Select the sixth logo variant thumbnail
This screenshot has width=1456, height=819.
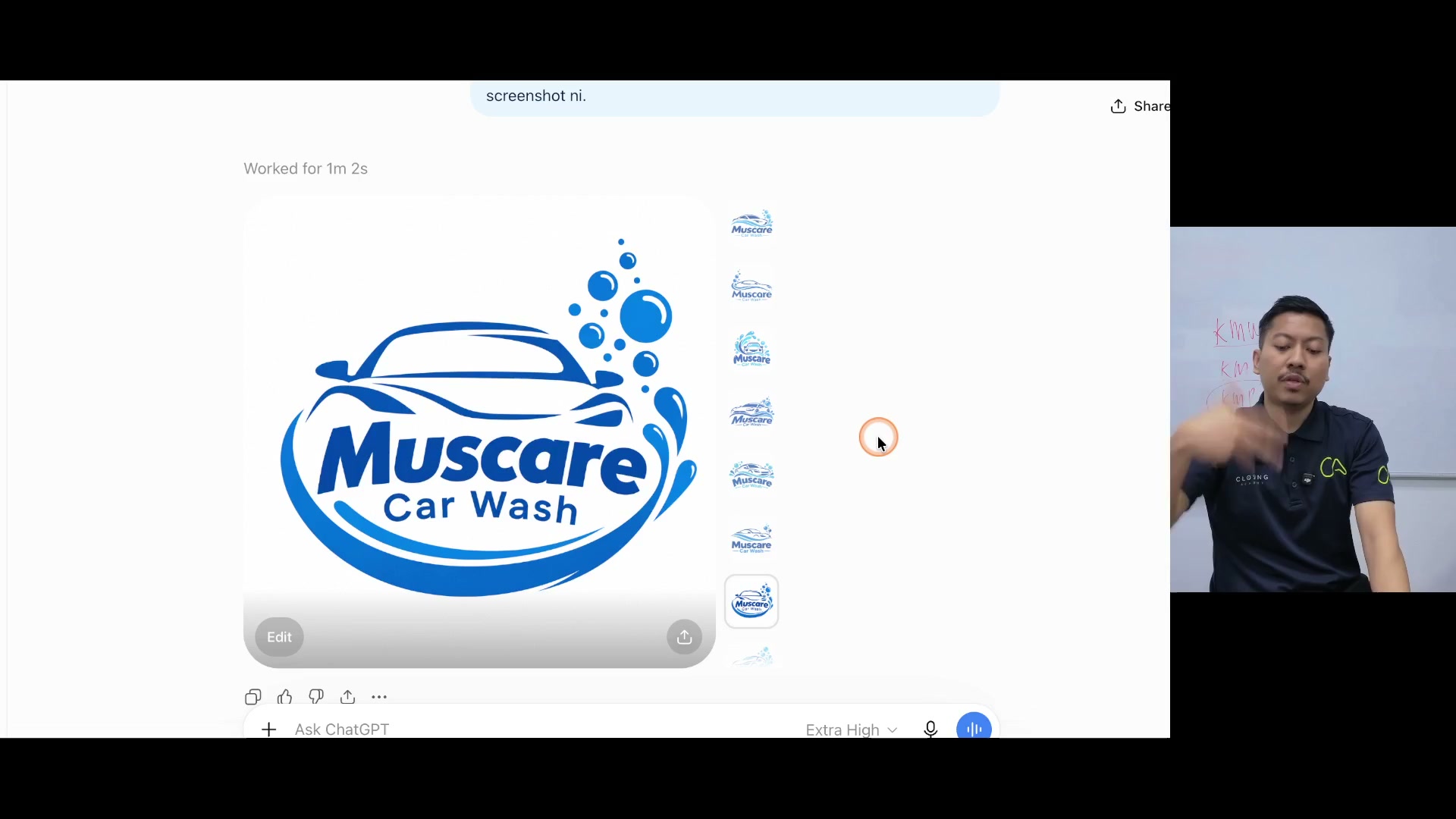tap(752, 539)
